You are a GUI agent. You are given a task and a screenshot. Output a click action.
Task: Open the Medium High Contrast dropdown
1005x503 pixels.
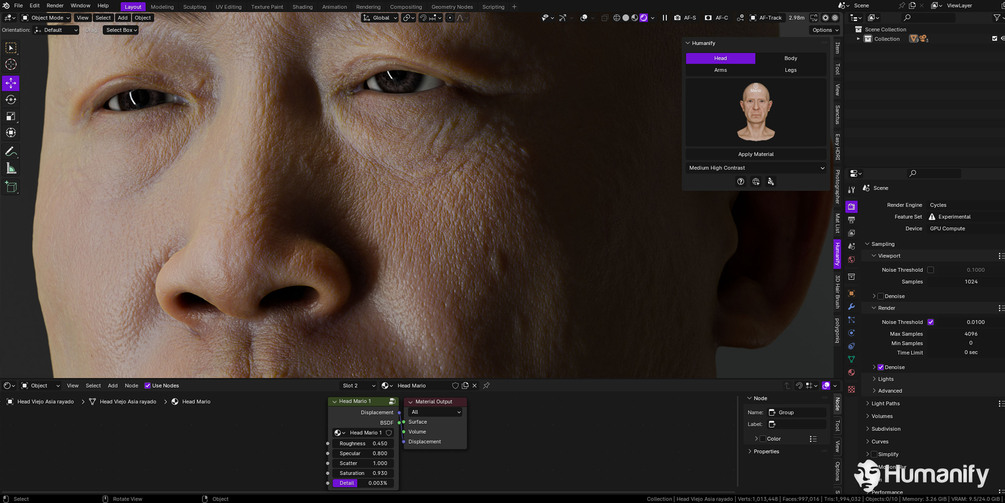tap(756, 168)
